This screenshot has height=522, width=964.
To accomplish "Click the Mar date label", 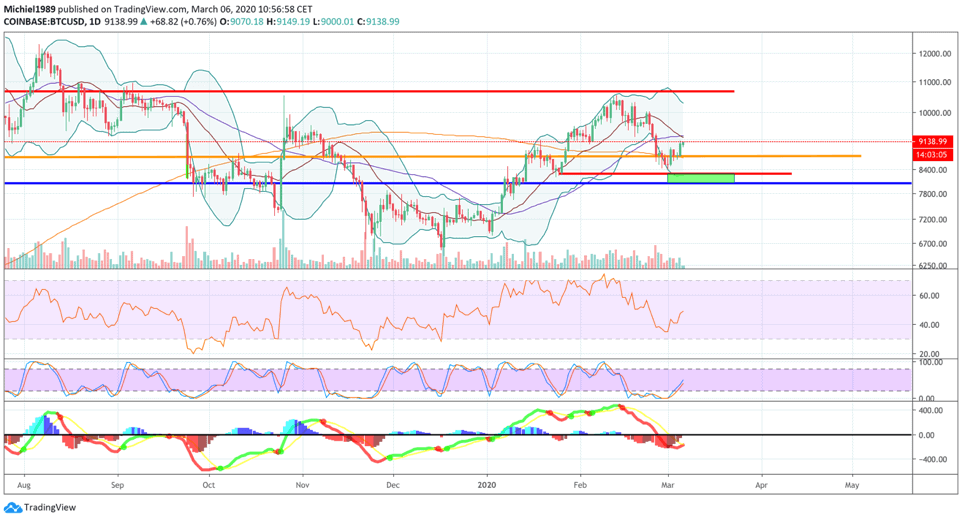I will click(x=668, y=485).
